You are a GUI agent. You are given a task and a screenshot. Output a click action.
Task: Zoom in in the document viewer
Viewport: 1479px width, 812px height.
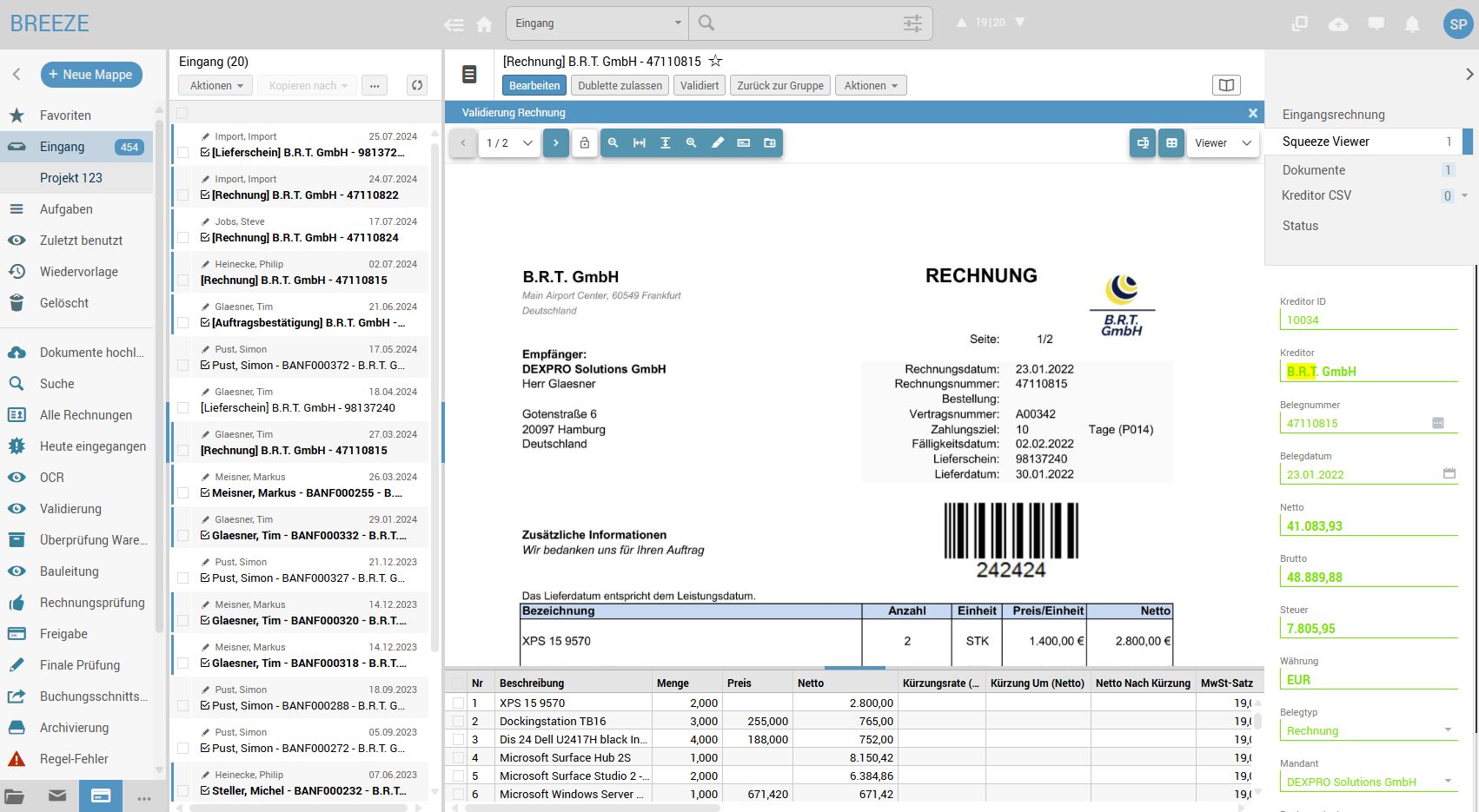tap(692, 143)
